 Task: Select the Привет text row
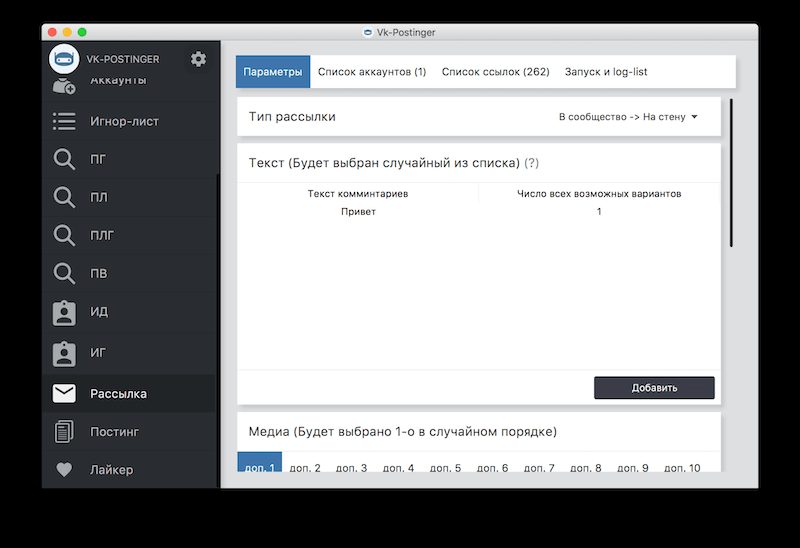(358, 212)
